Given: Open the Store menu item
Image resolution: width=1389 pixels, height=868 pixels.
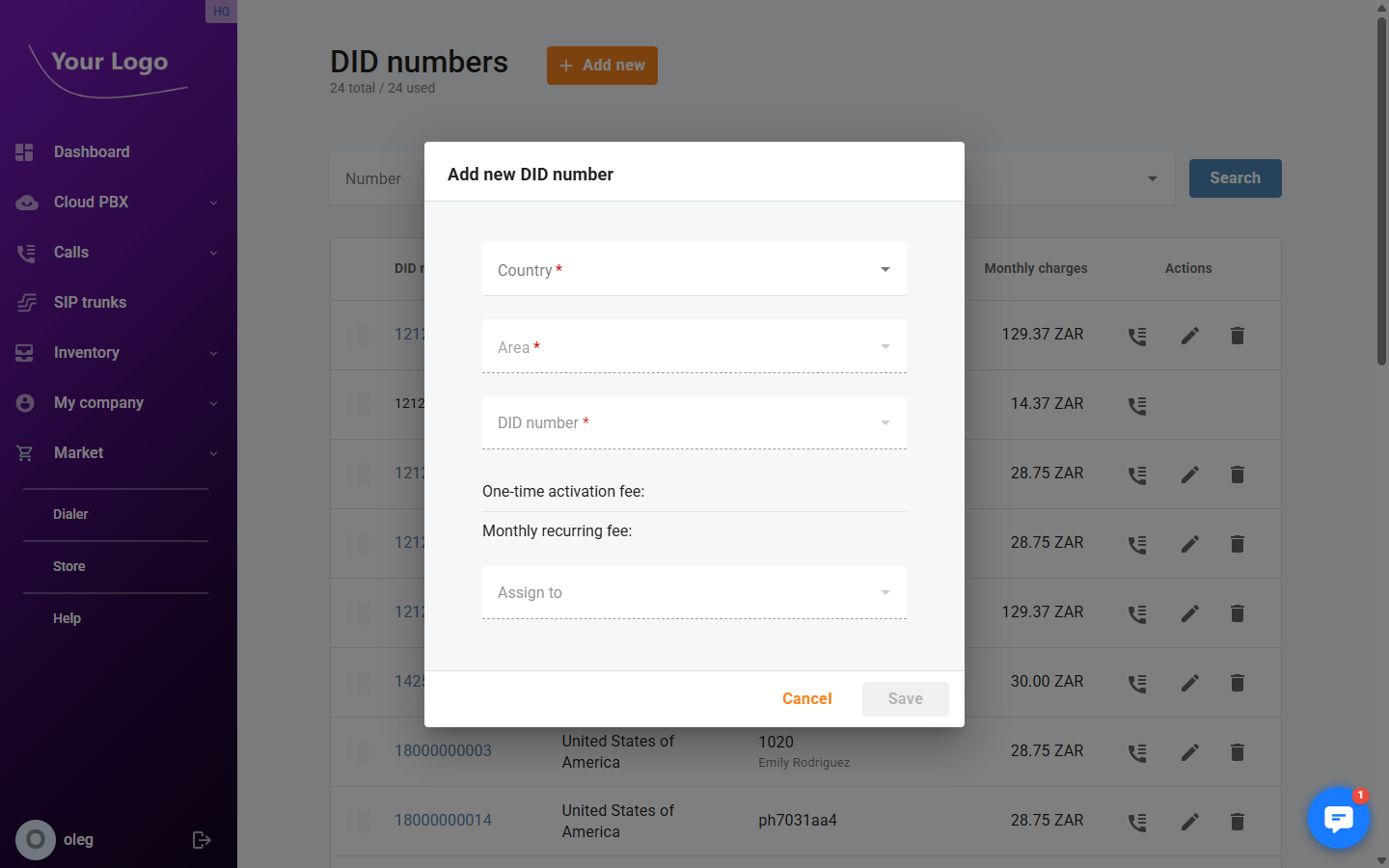Looking at the screenshot, I should [x=68, y=566].
